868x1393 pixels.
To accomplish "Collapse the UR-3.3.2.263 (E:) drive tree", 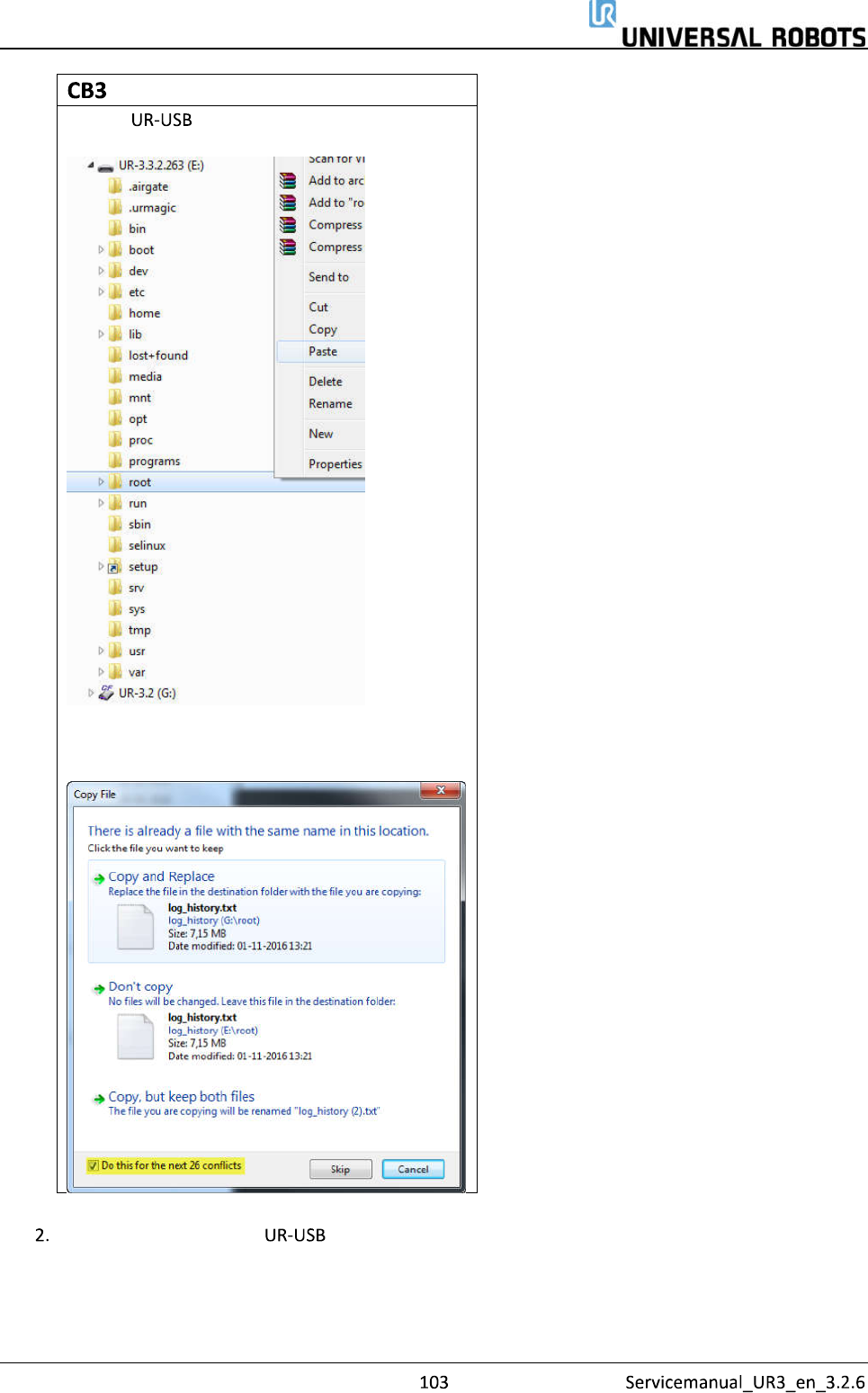I will [91, 166].
